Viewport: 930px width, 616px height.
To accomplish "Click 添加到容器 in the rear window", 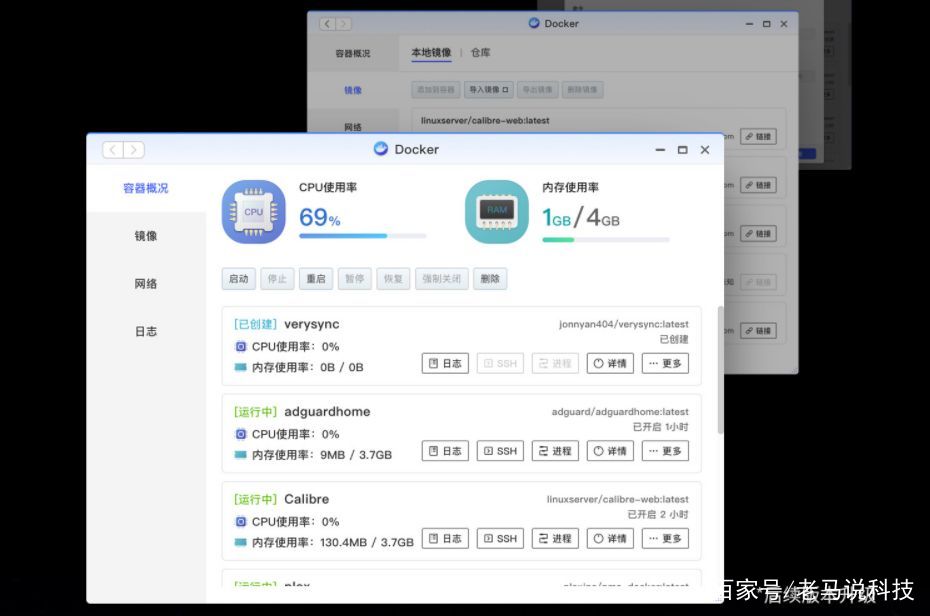I will [x=436, y=90].
